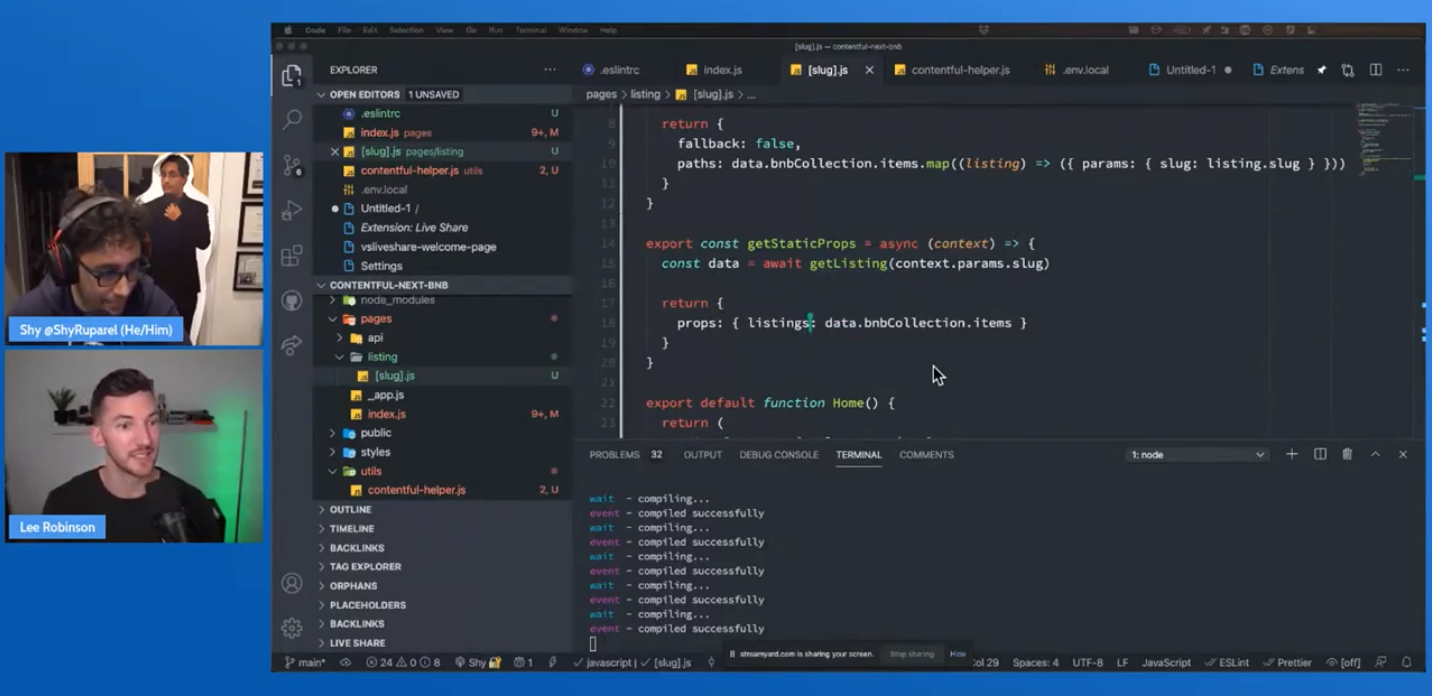Expand the Live Share section in sidebar
This screenshot has height=696, width=1432.
443,643
